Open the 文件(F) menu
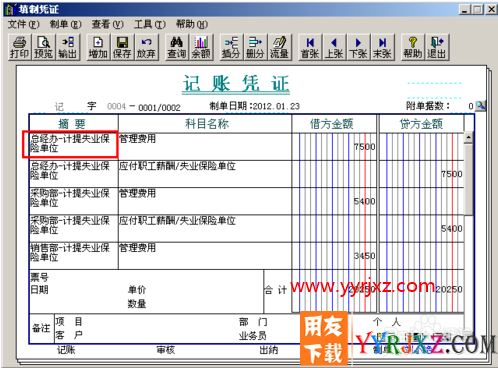498x368 pixels. [23, 24]
